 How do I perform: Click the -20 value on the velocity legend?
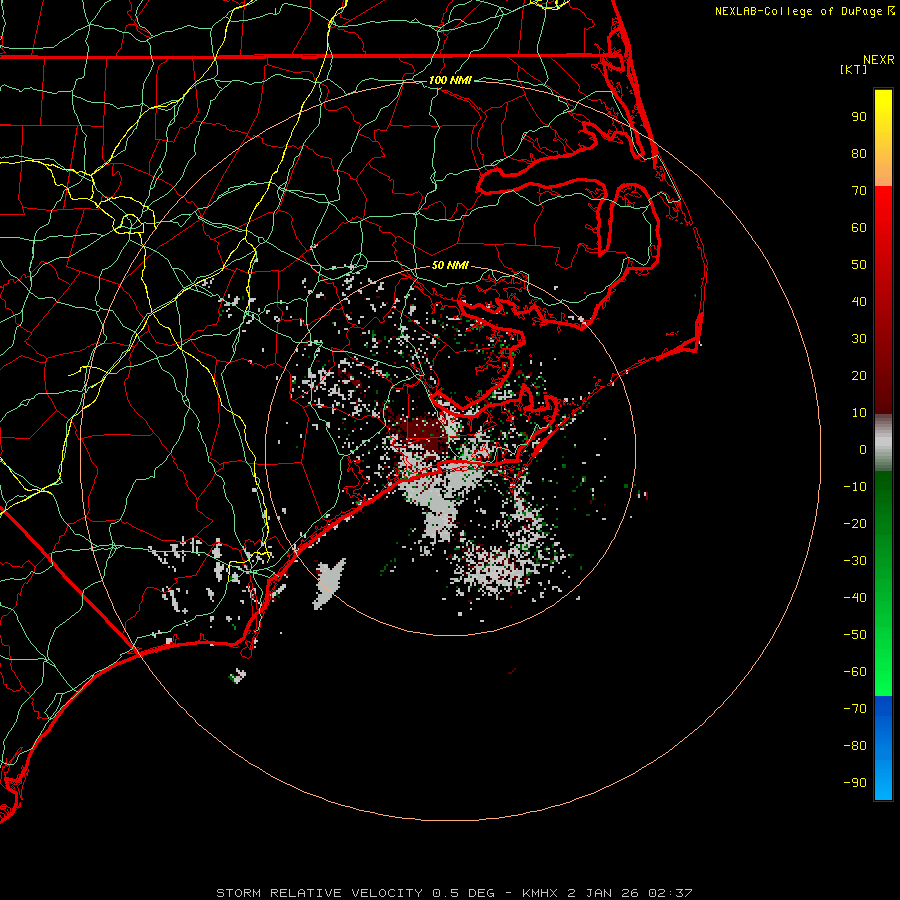point(855,523)
